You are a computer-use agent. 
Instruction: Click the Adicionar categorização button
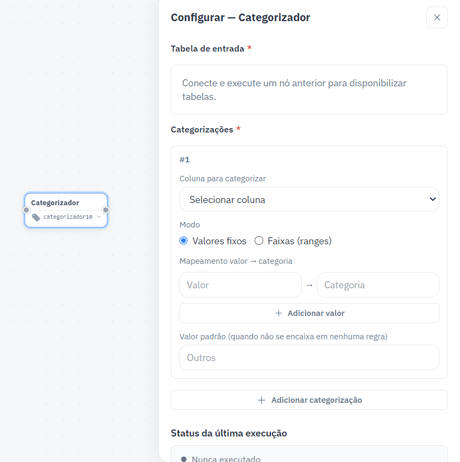click(x=309, y=400)
